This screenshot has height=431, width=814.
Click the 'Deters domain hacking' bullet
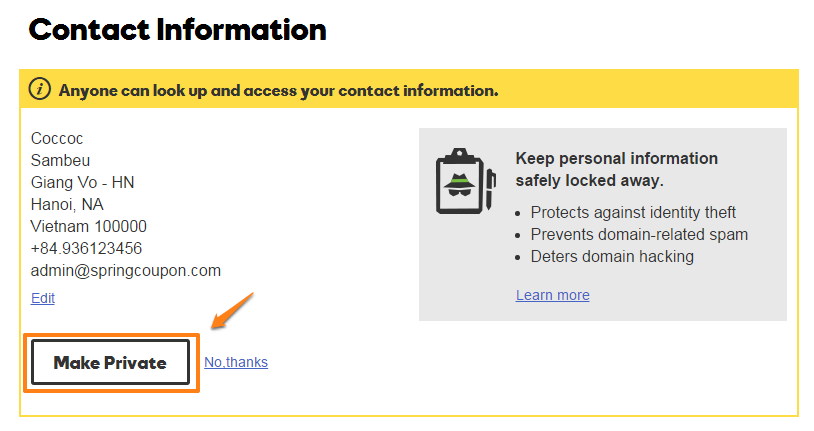click(x=612, y=257)
